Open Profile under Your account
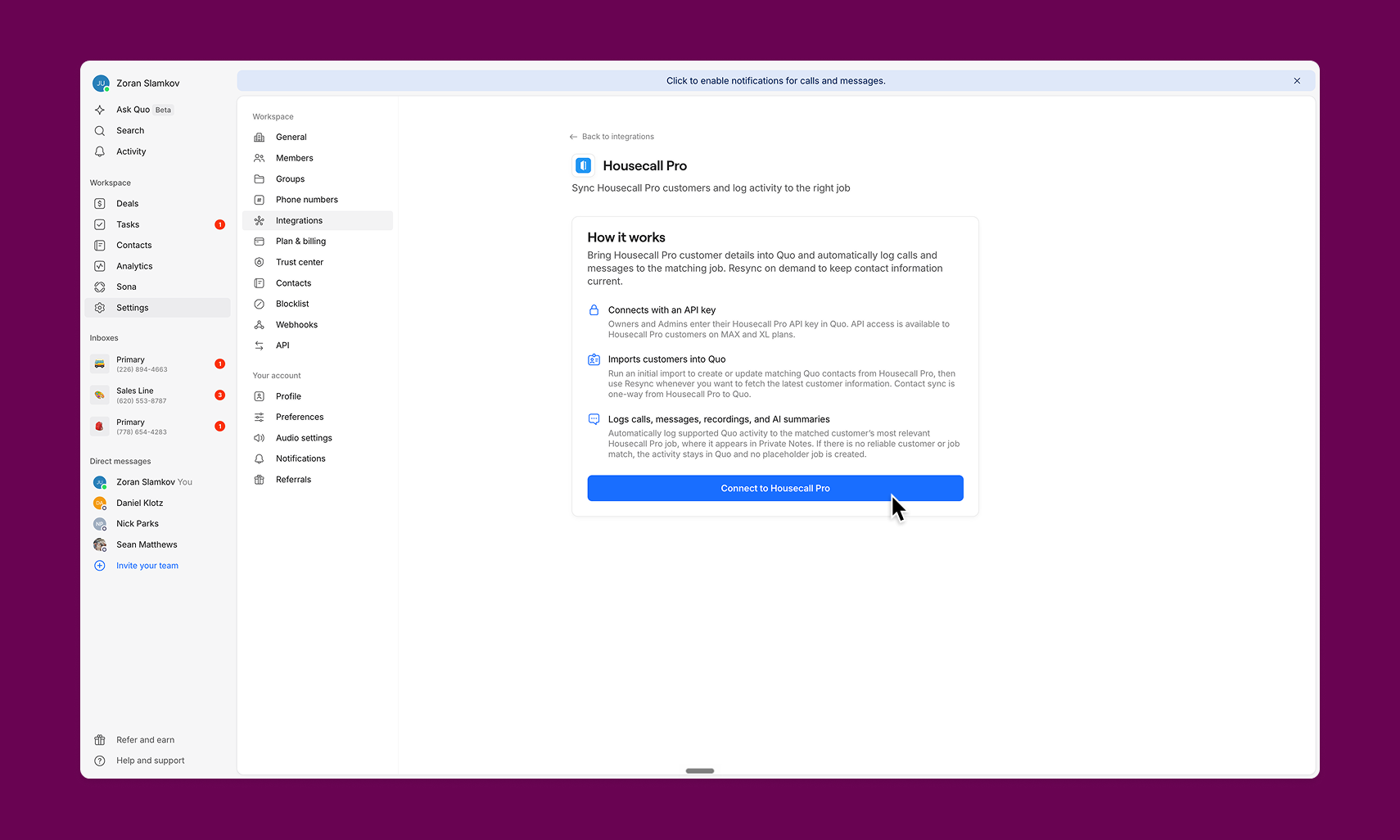This screenshot has width=1400, height=840. tap(318, 396)
